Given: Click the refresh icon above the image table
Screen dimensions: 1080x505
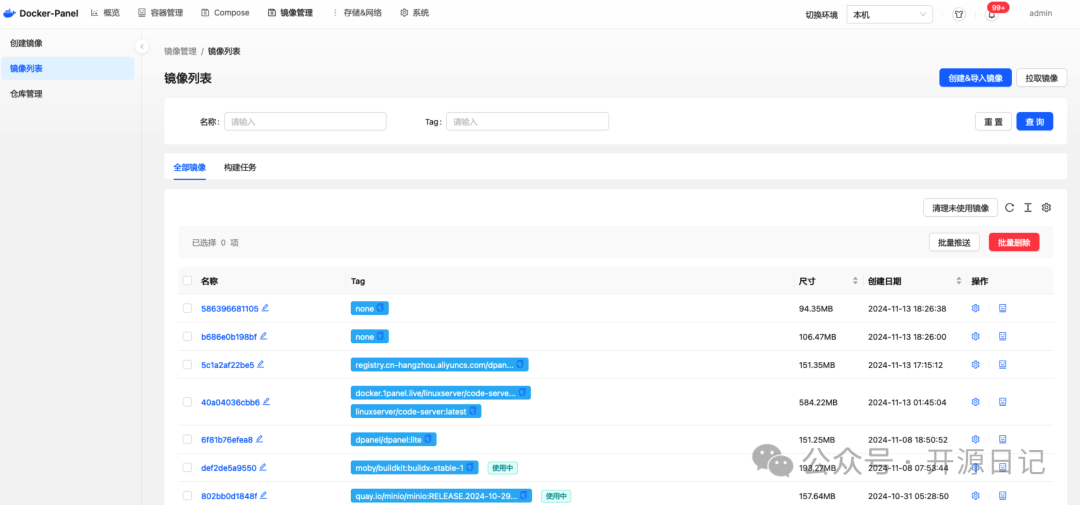Looking at the screenshot, I should (1009, 207).
